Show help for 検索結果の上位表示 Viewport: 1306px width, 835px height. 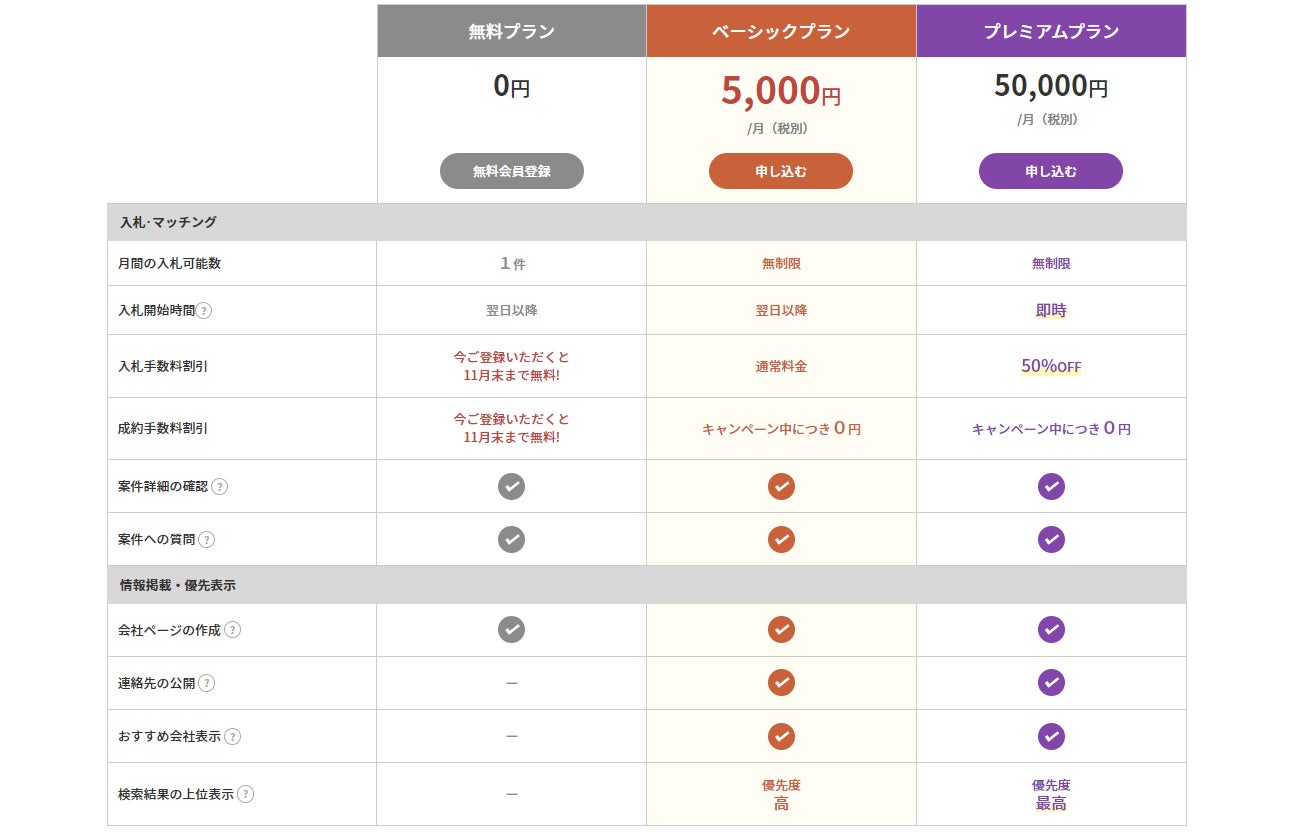click(x=245, y=794)
